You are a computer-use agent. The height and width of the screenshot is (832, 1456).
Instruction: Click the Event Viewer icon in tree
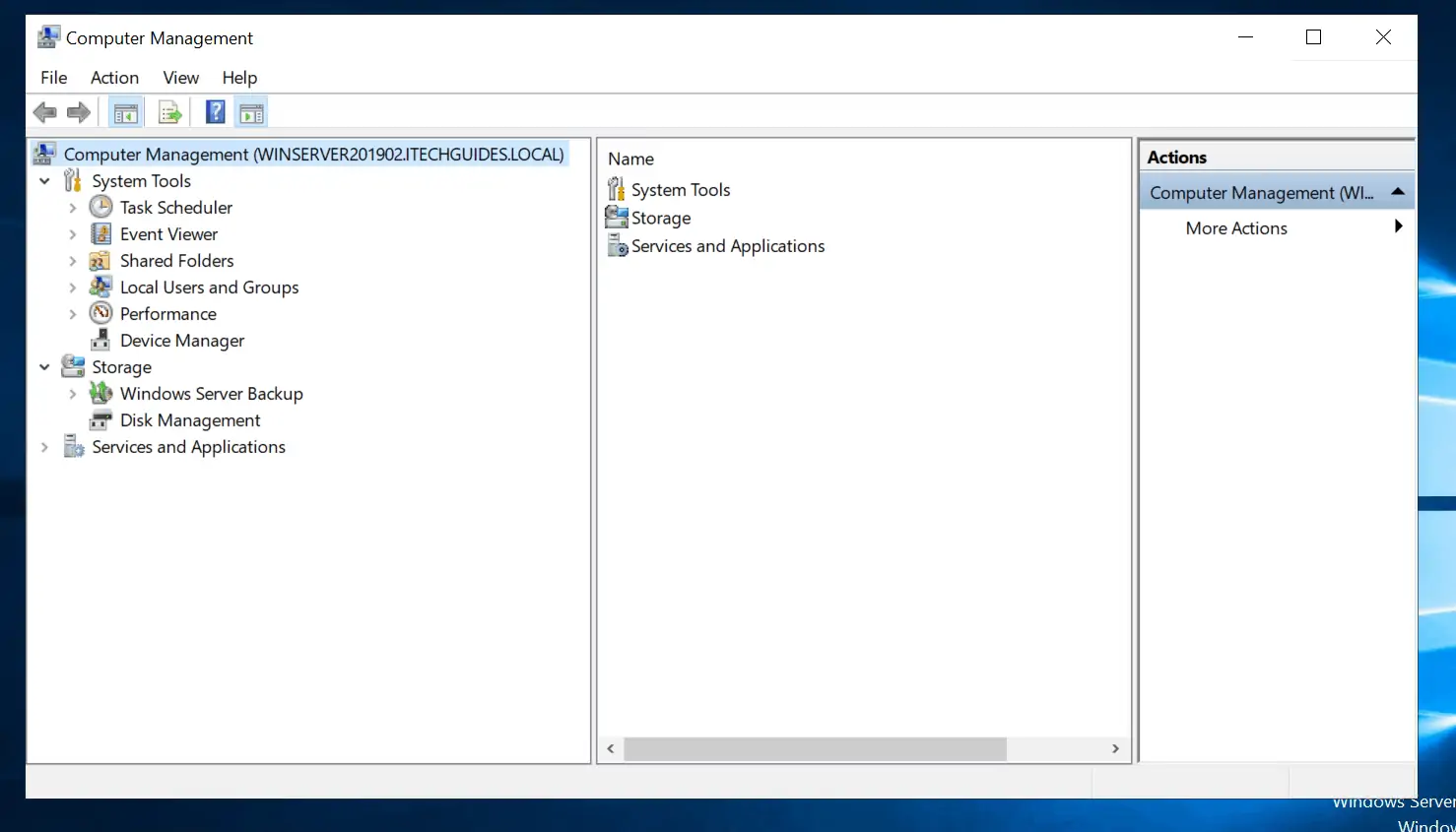[x=100, y=233]
